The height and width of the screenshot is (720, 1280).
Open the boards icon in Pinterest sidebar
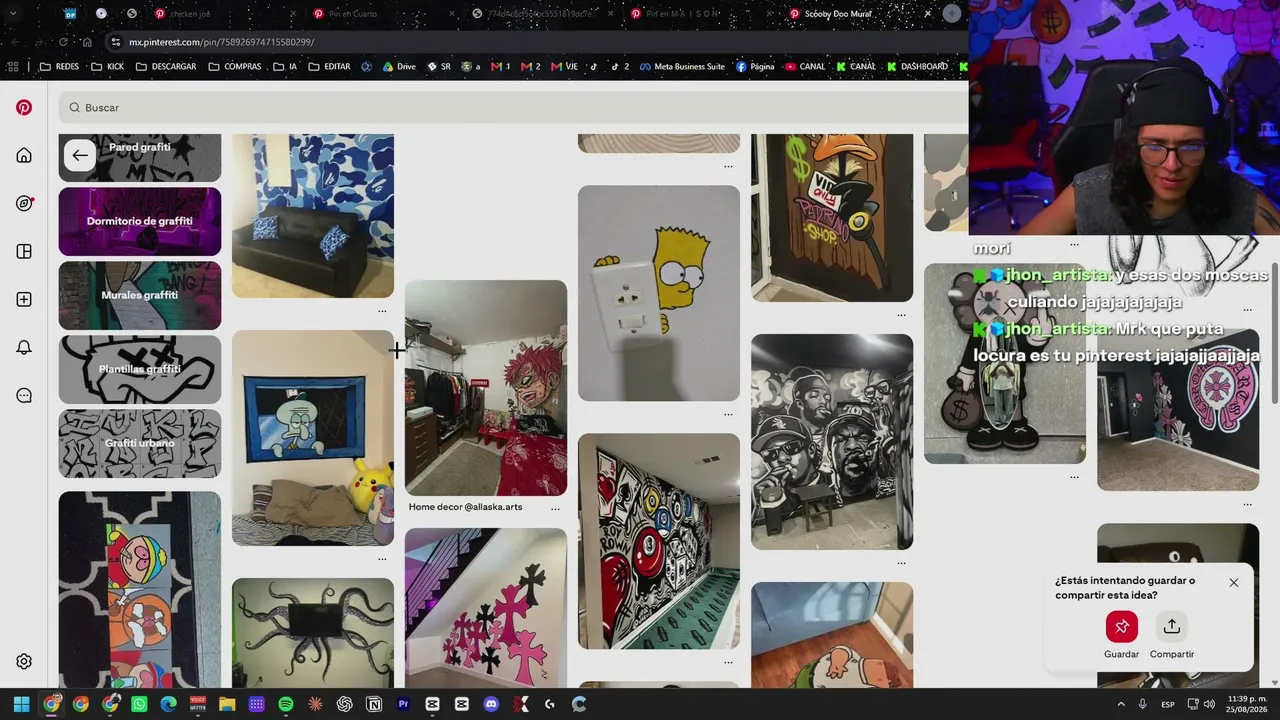pos(24,252)
